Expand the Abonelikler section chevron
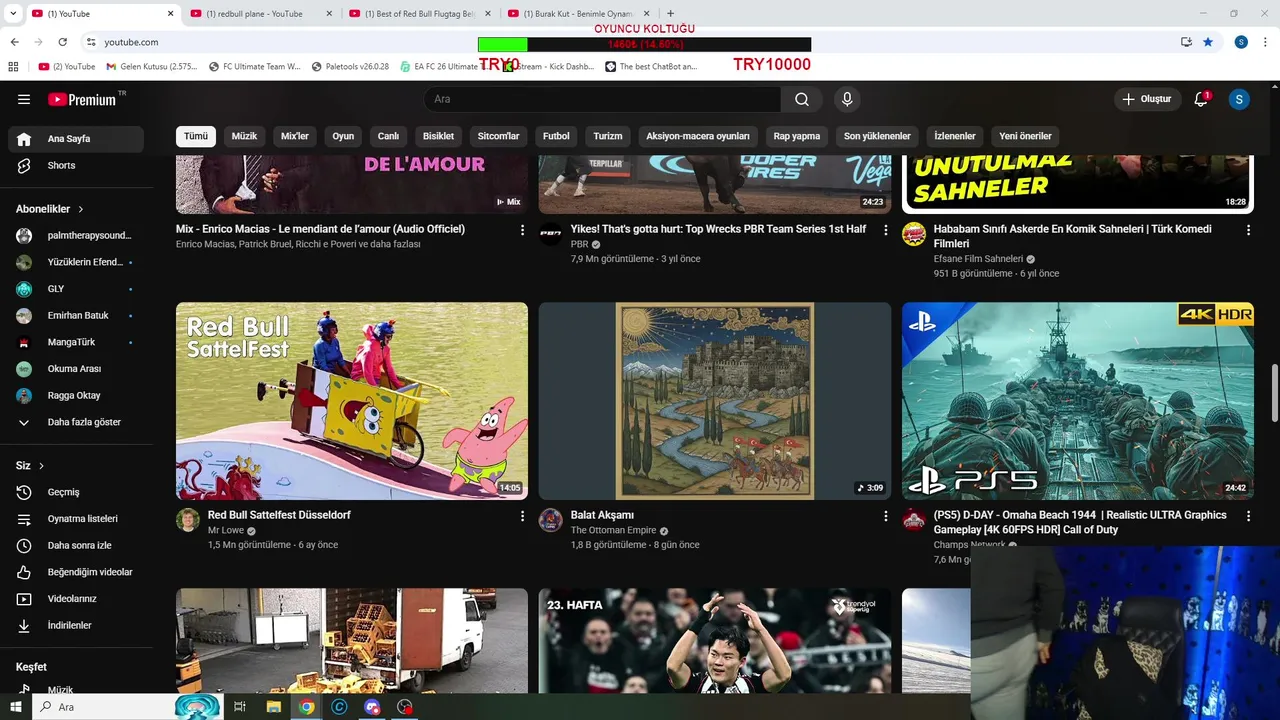 81,209
